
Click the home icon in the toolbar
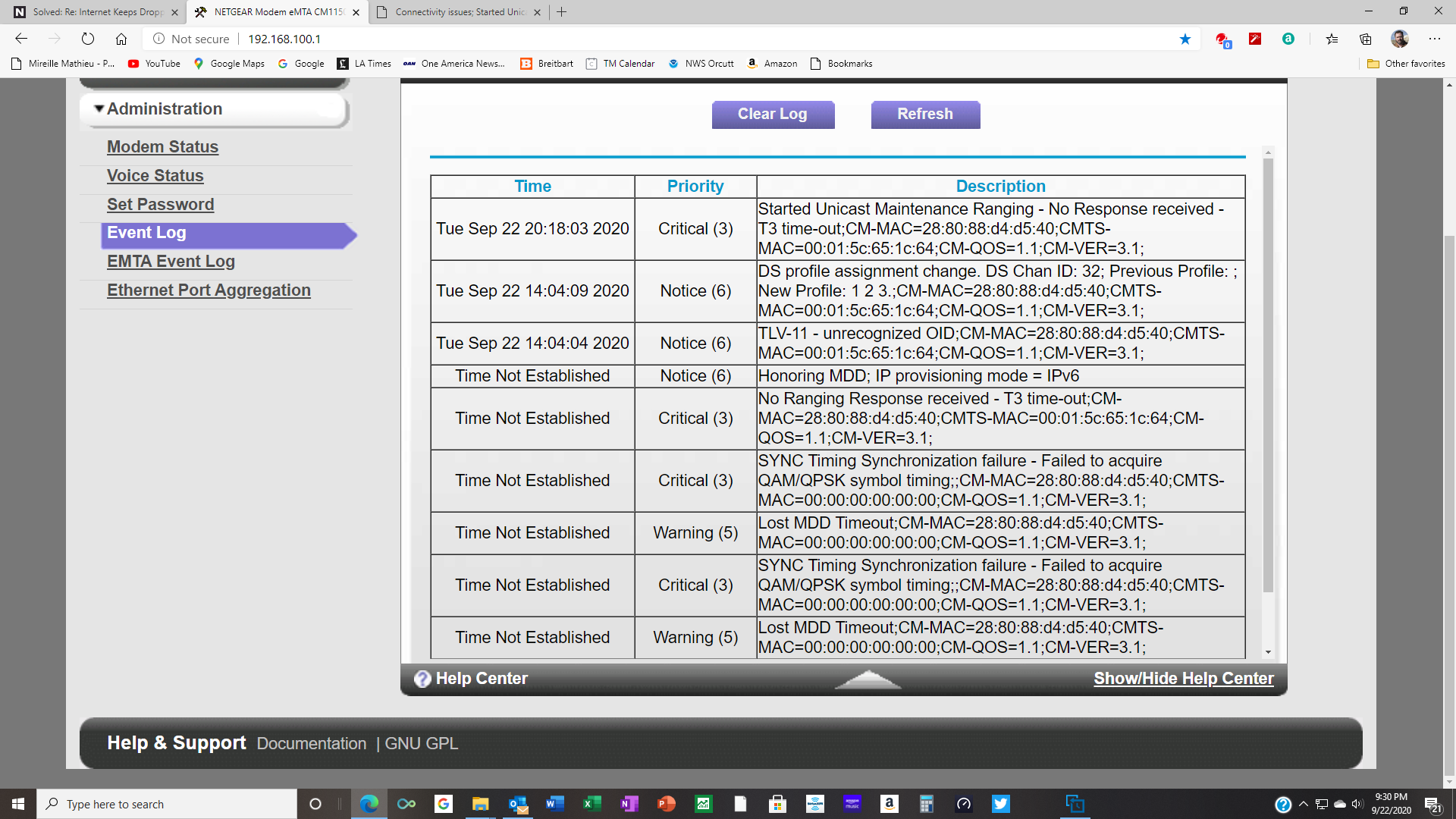[x=121, y=39]
